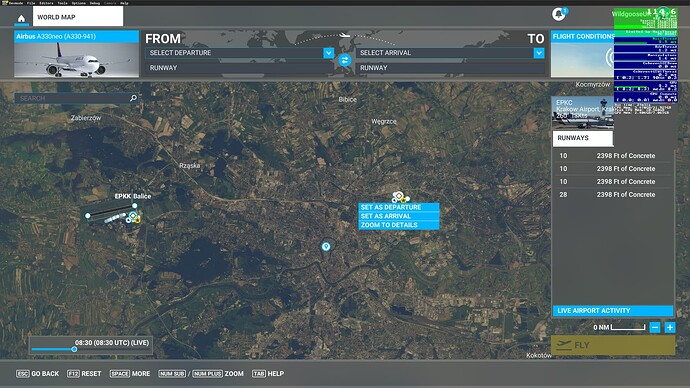Click the east runway end marker at EPKK

pos(135,205)
